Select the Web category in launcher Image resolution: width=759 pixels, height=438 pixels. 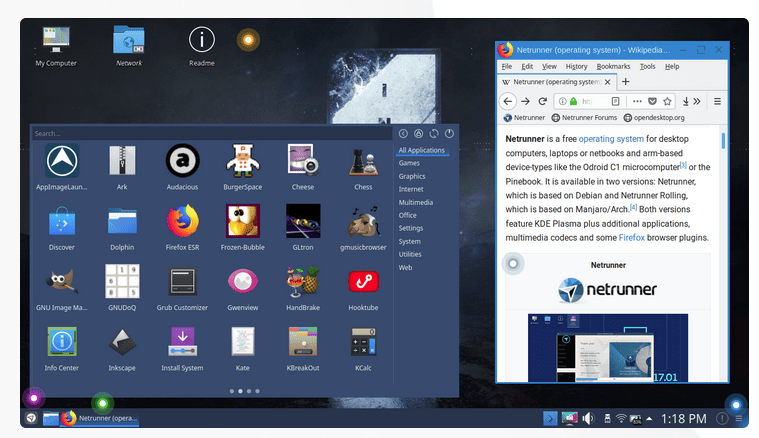(x=406, y=267)
